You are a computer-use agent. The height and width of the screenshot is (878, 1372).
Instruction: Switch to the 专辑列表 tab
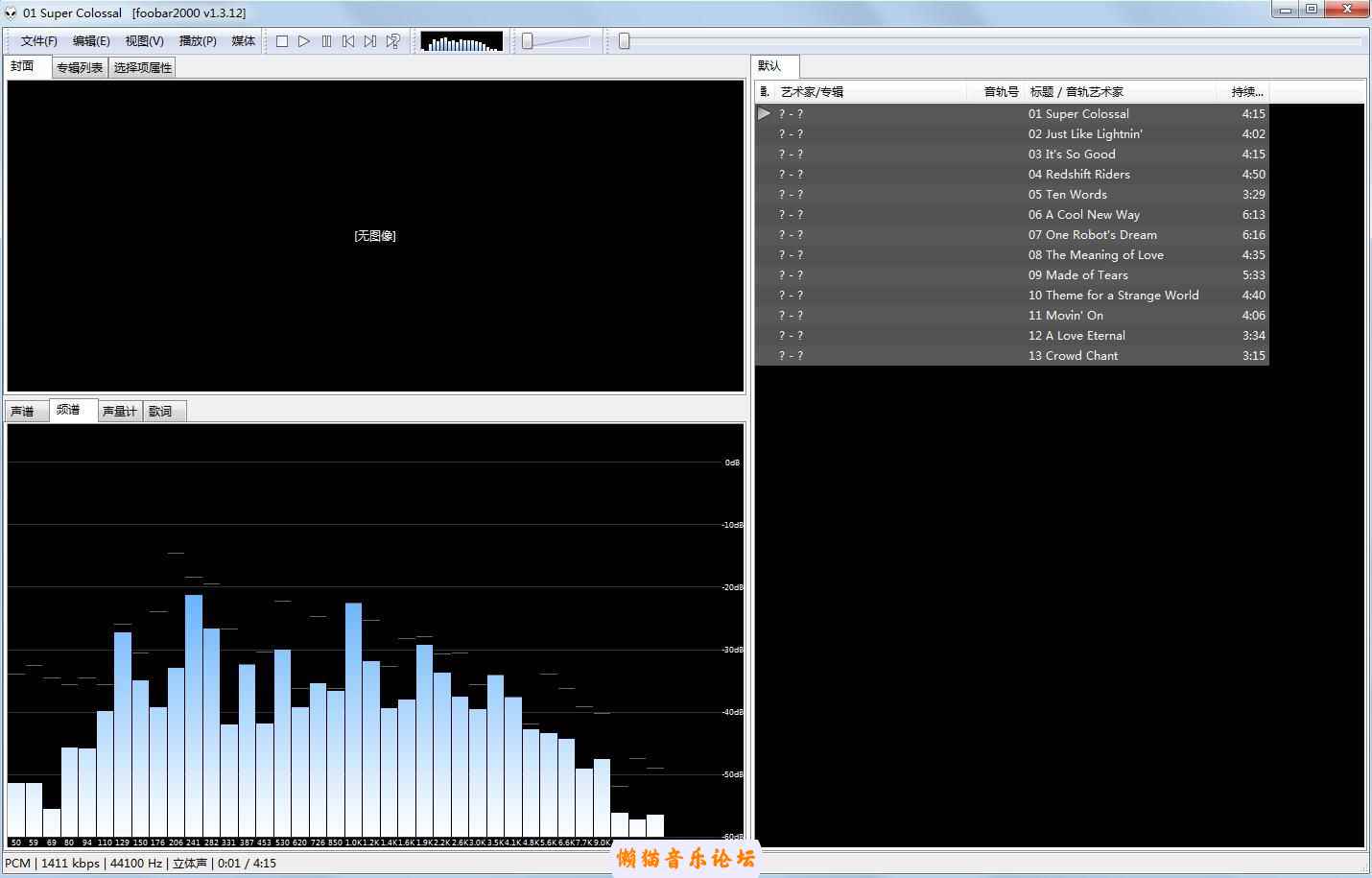click(x=80, y=68)
